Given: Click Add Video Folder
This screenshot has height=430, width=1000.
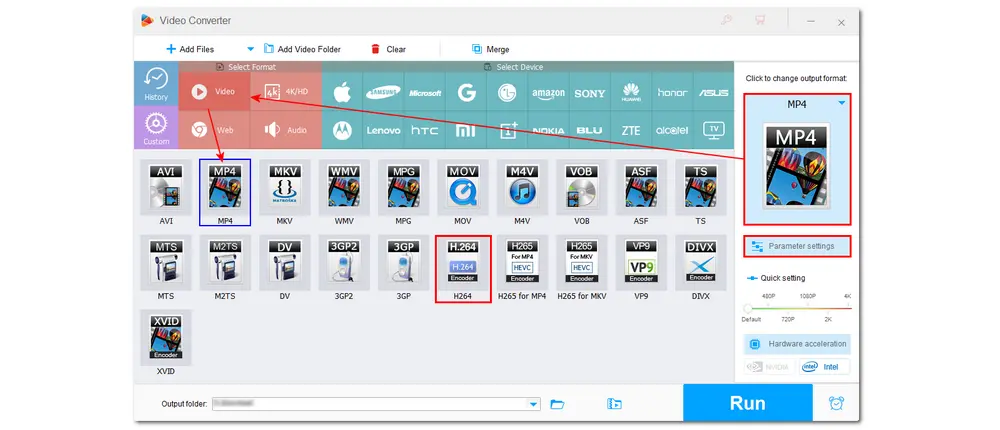Looking at the screenshot, I should click(302, 49).
